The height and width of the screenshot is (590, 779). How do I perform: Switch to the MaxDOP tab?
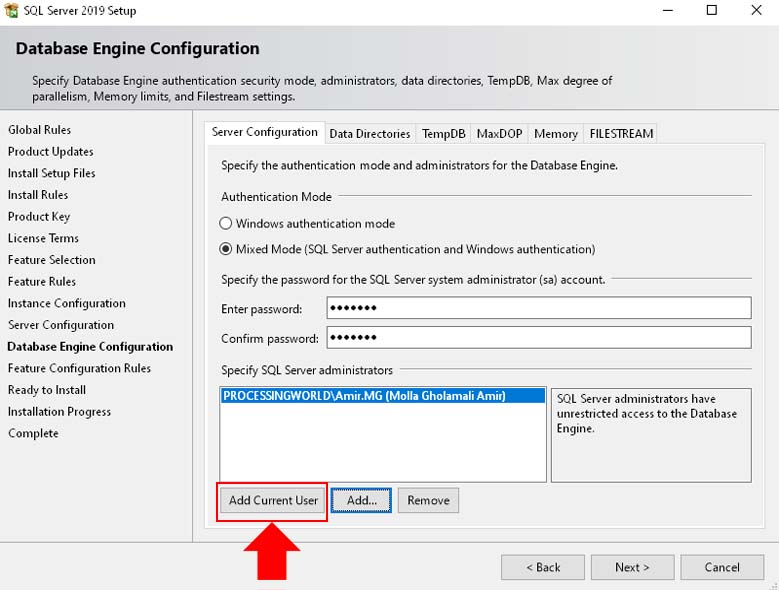pyautogui.click(x=499, y=134)
